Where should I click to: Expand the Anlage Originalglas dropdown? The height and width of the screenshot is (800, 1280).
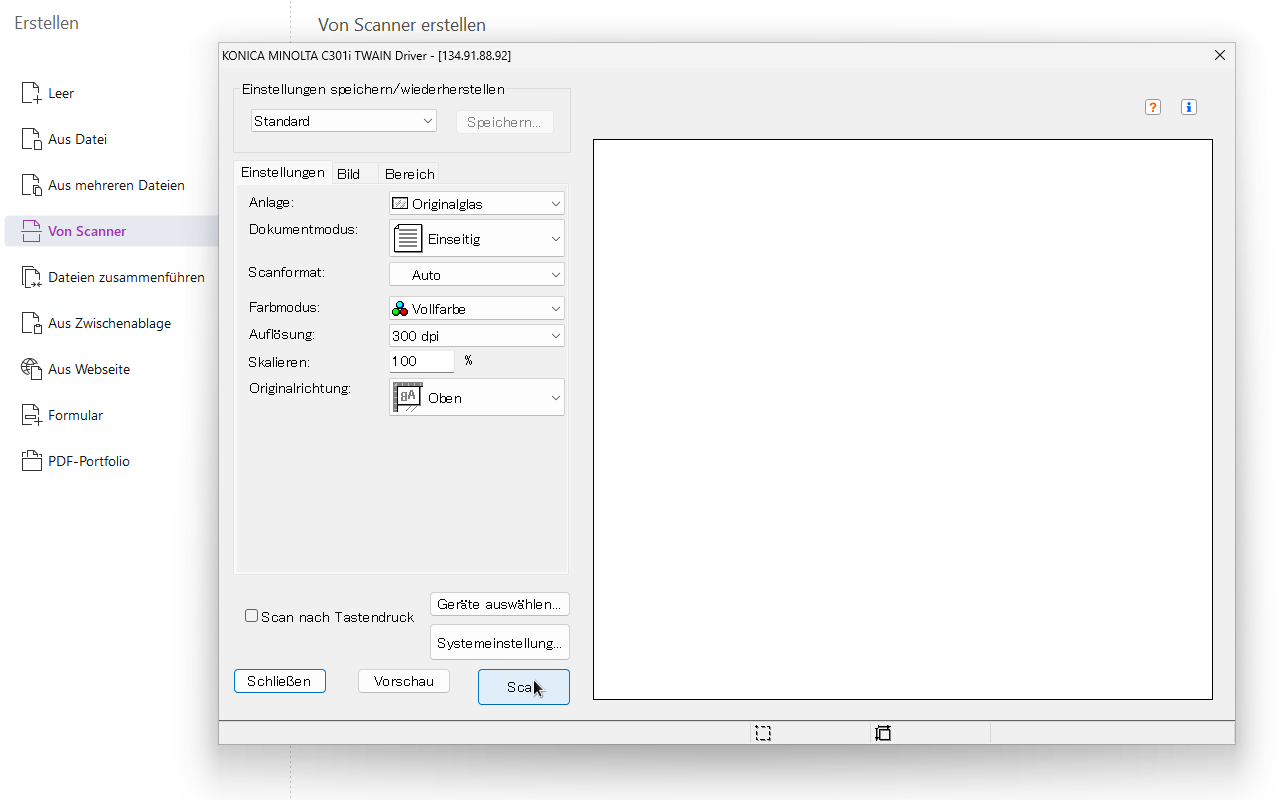pyautogui.click(x=476, y=203)
